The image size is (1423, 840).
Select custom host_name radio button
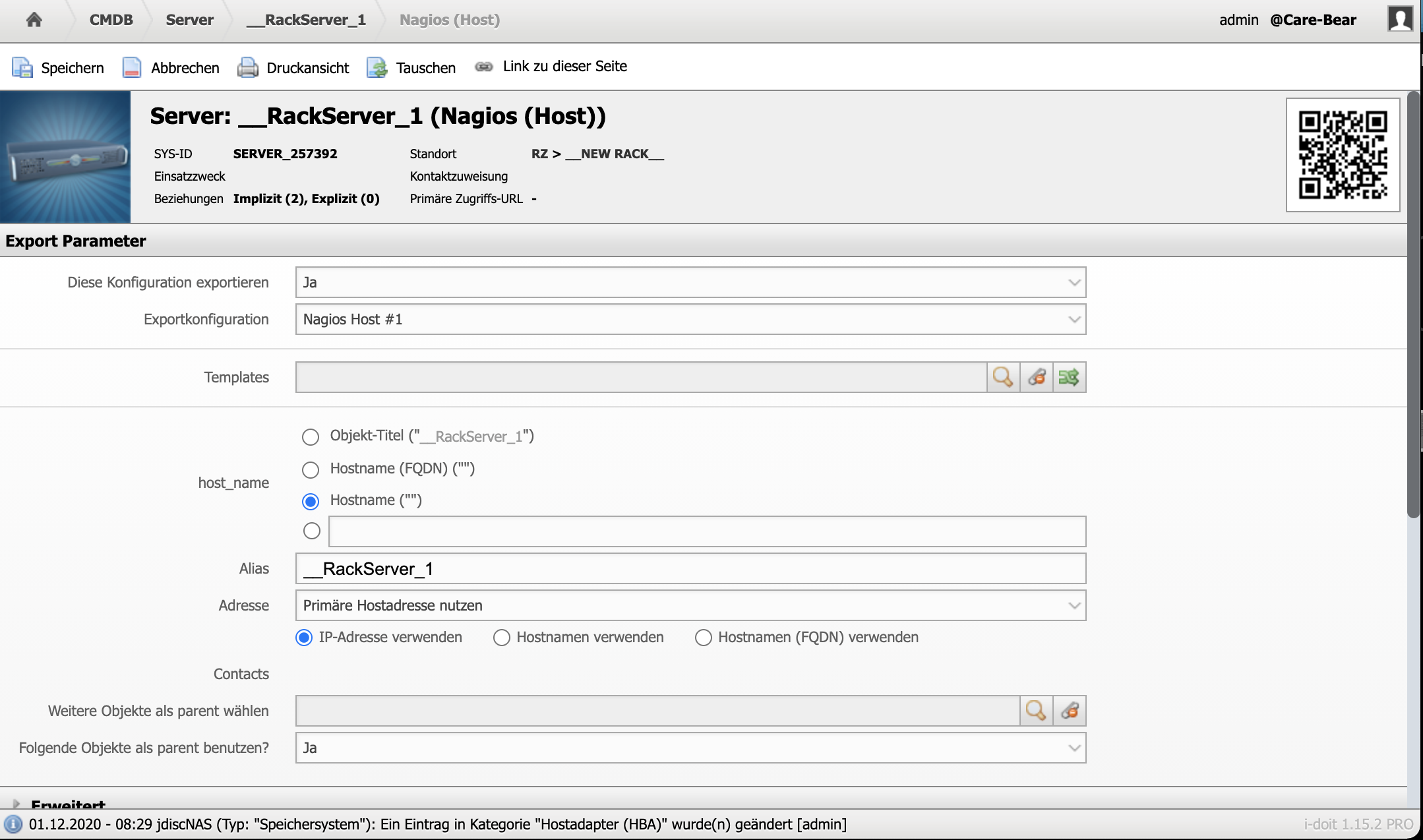pos(312,531)
